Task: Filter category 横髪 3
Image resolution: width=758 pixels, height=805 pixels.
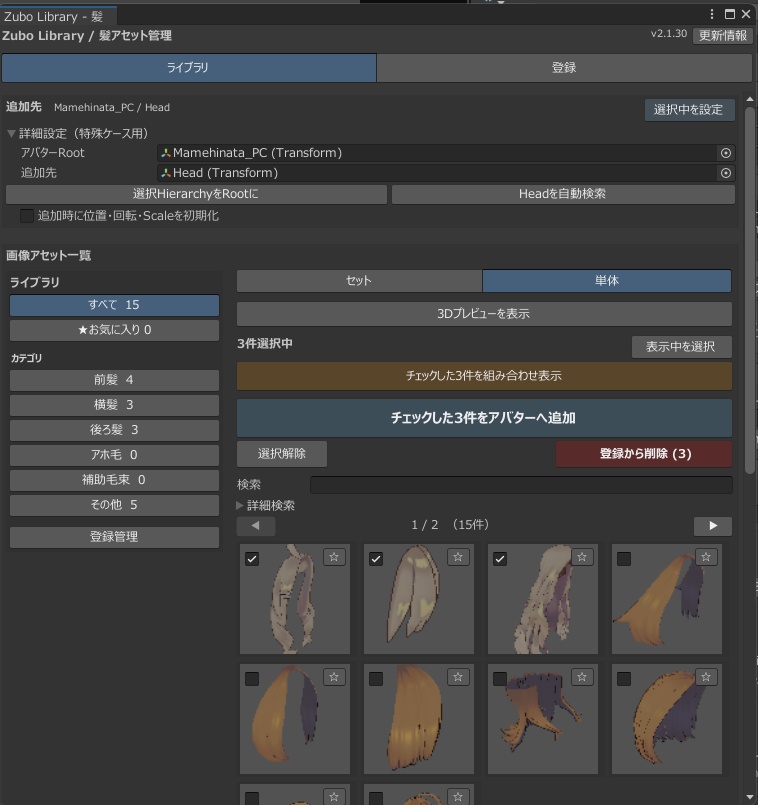Action: (x=114, y=405)
